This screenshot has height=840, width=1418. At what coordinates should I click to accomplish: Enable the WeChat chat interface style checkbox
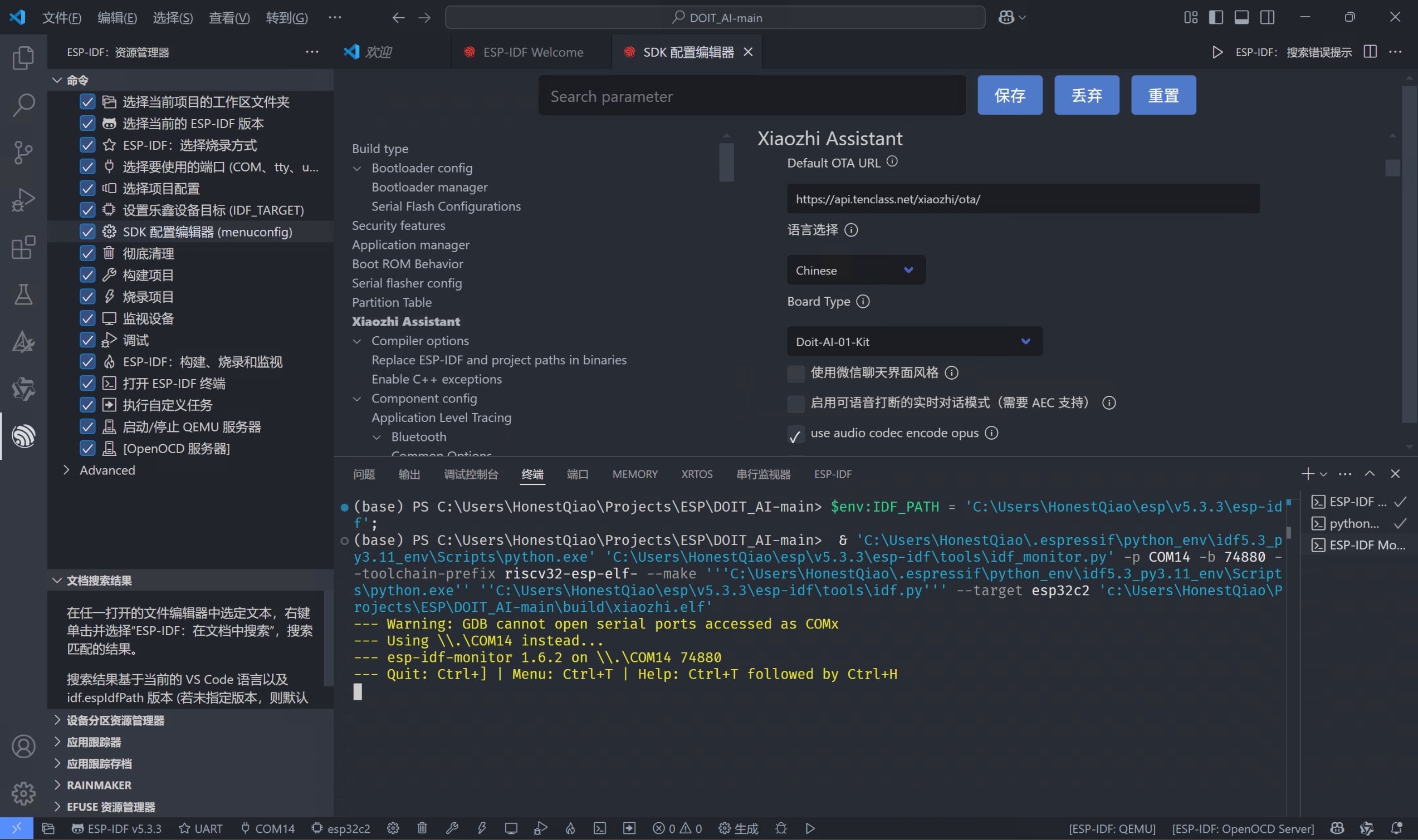point(796,373)
